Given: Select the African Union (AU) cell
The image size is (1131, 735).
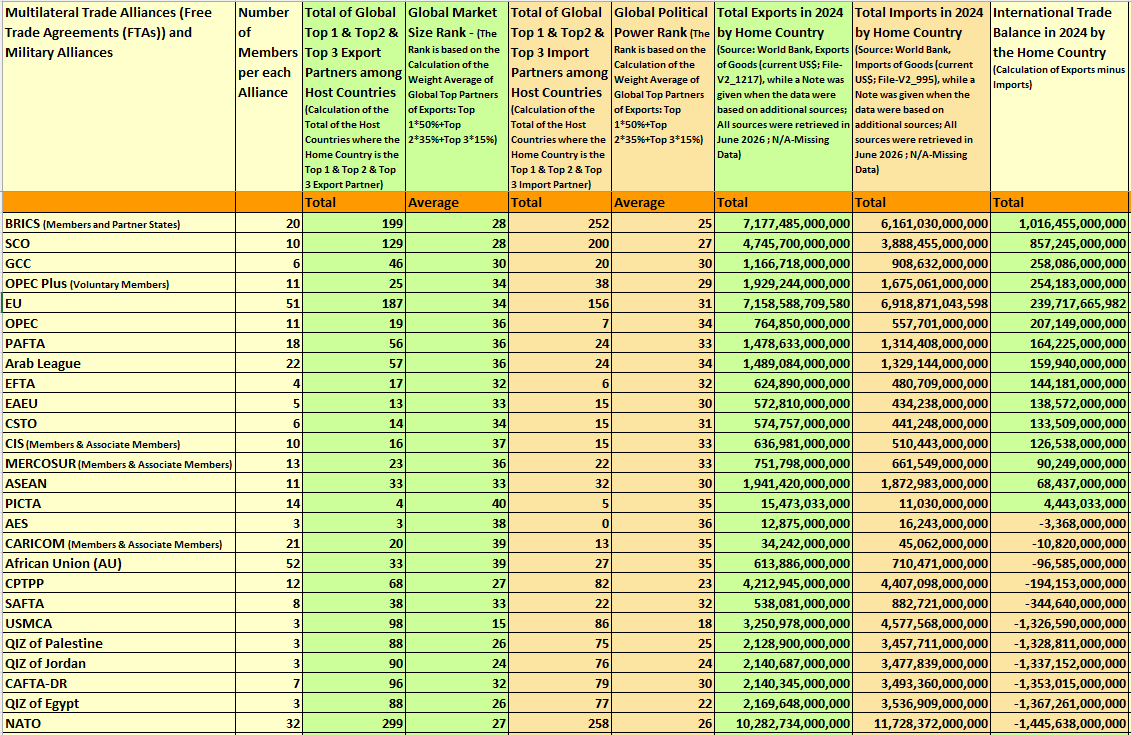Looking at the screenshot, I should click(119, 563).
